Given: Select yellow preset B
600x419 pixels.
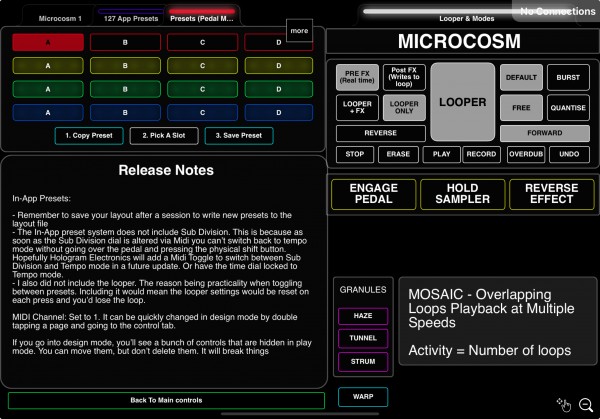Looking at the screenshot, I should 125,66.
